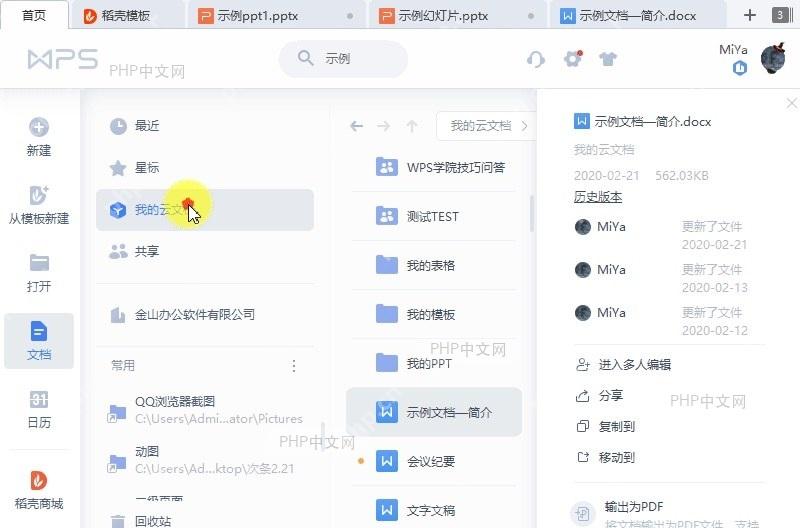Screen dimensions: 800x528
Task: Select MiYa version dated 2020-02-13
Action: tap(661, 278)
